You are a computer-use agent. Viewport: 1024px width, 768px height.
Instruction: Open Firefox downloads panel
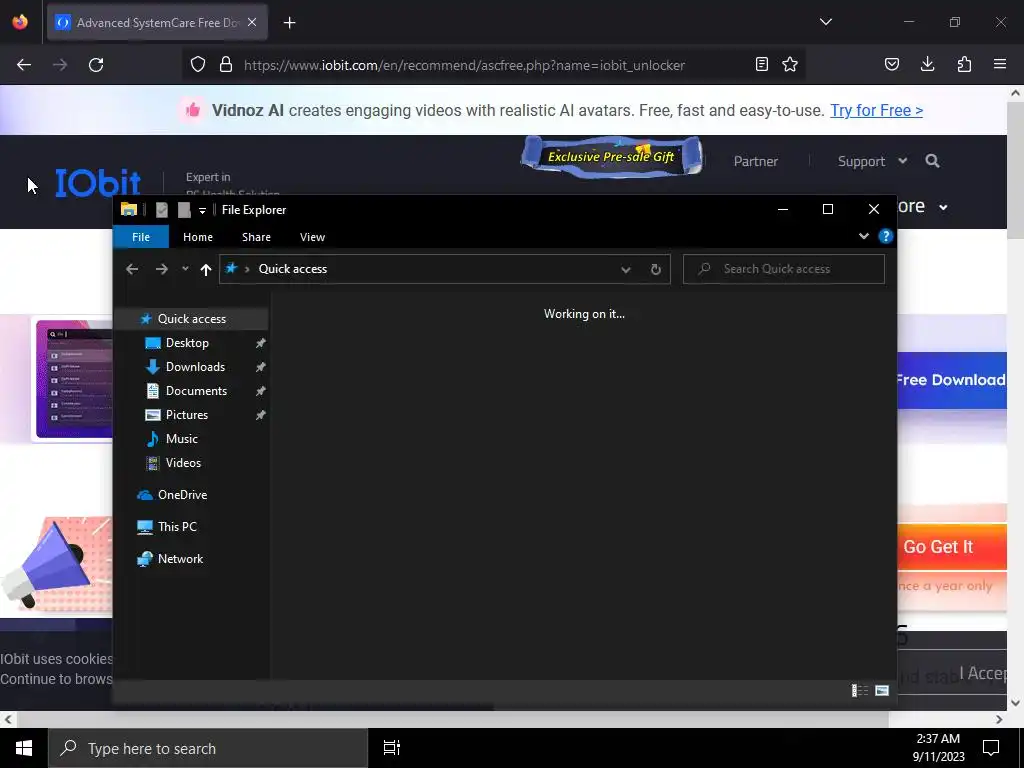[927, 64]
